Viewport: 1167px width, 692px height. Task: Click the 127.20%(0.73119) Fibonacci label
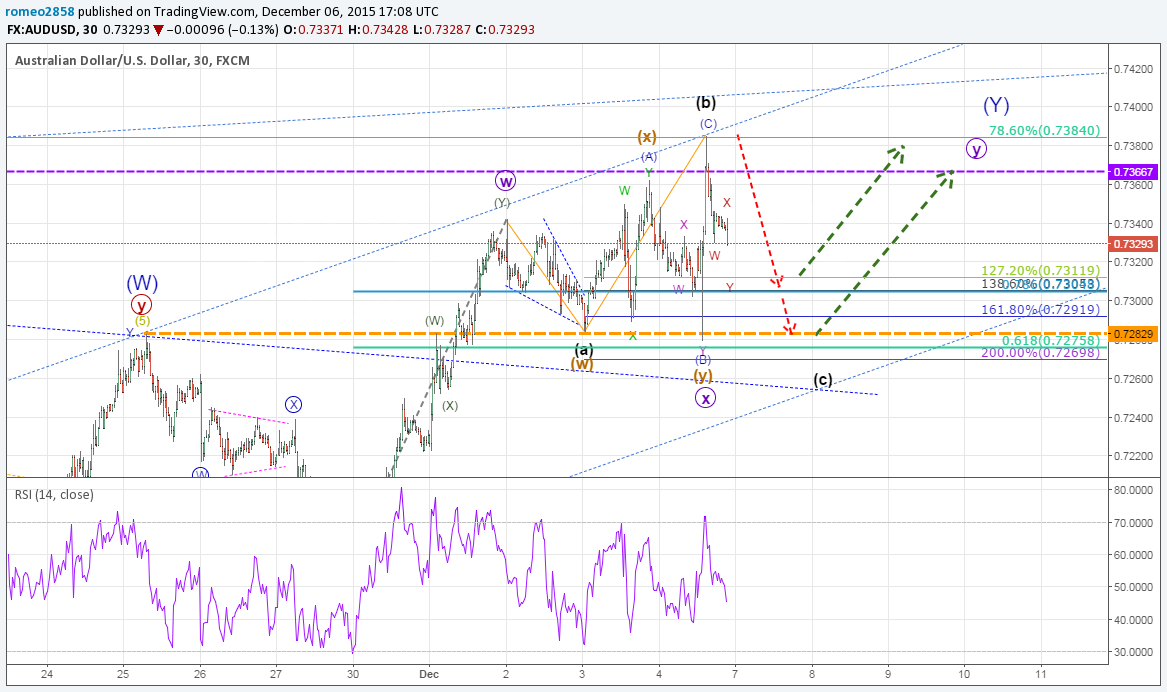click(1040, 271)
